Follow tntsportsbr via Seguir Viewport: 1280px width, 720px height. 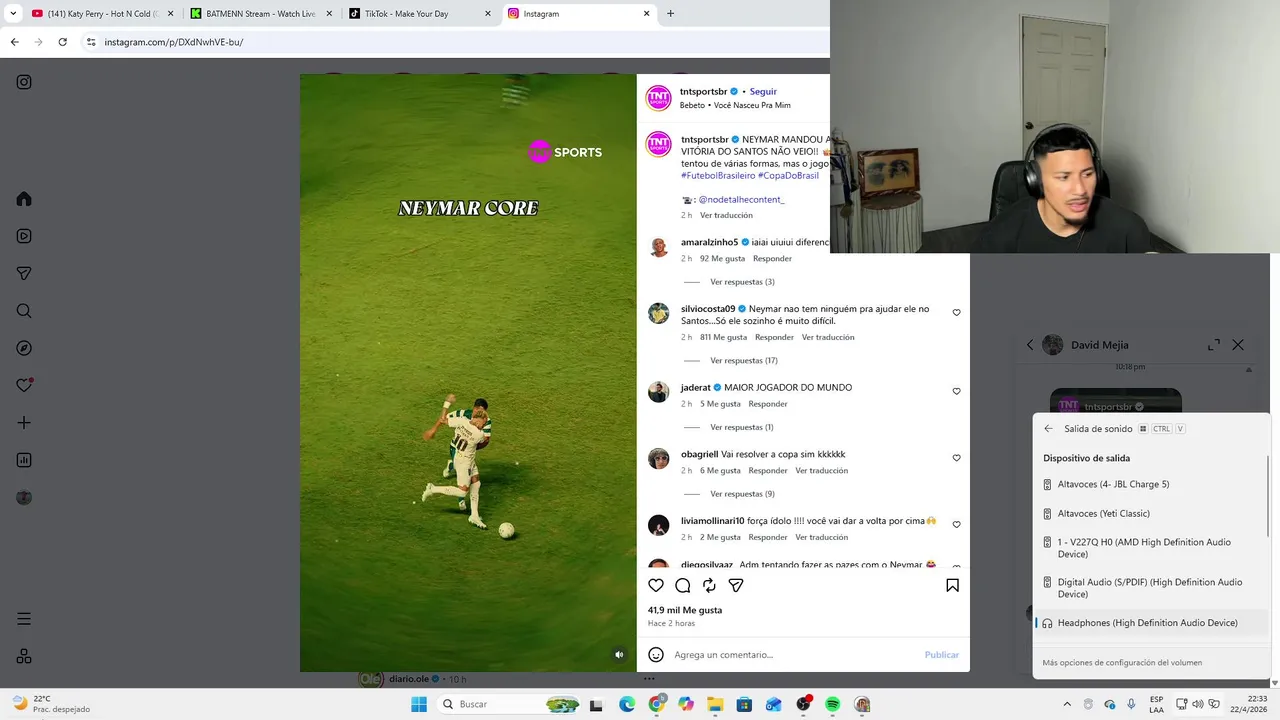coord(763,92)
